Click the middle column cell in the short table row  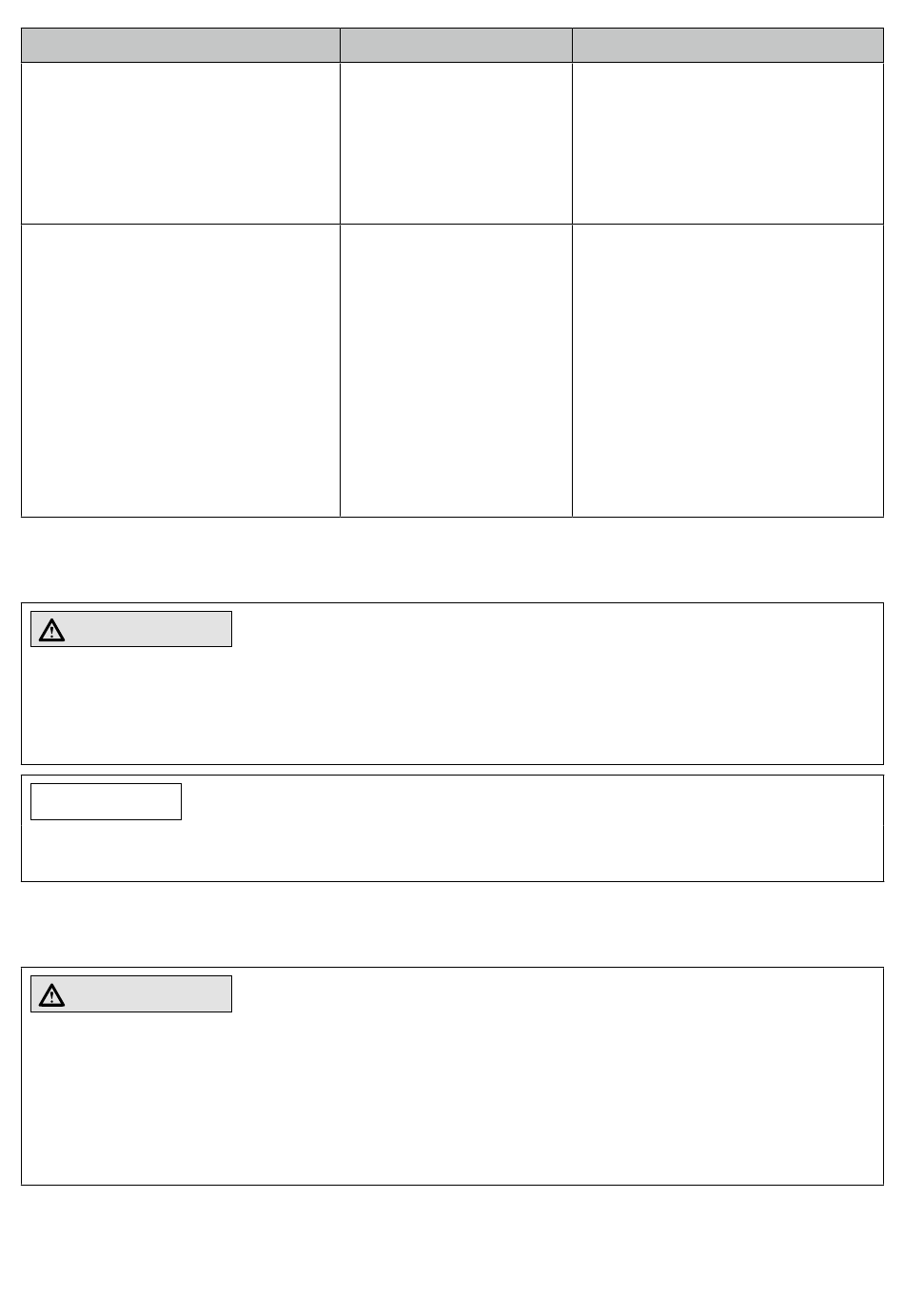click(x=456, y=144)
